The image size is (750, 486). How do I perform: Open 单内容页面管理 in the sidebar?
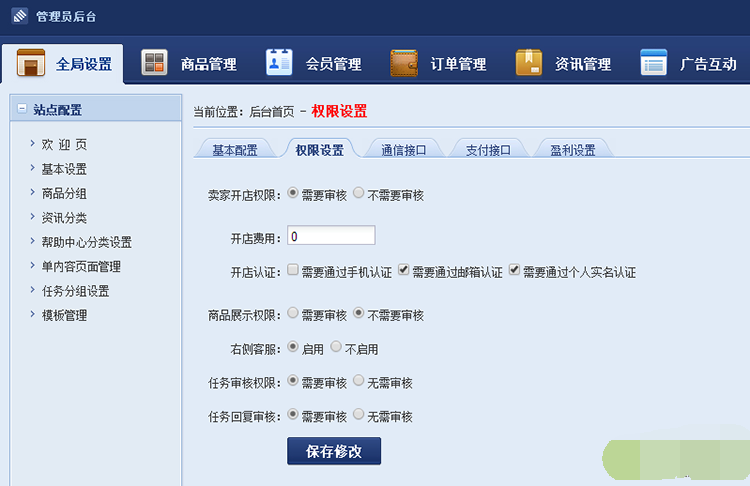[81, 266]
